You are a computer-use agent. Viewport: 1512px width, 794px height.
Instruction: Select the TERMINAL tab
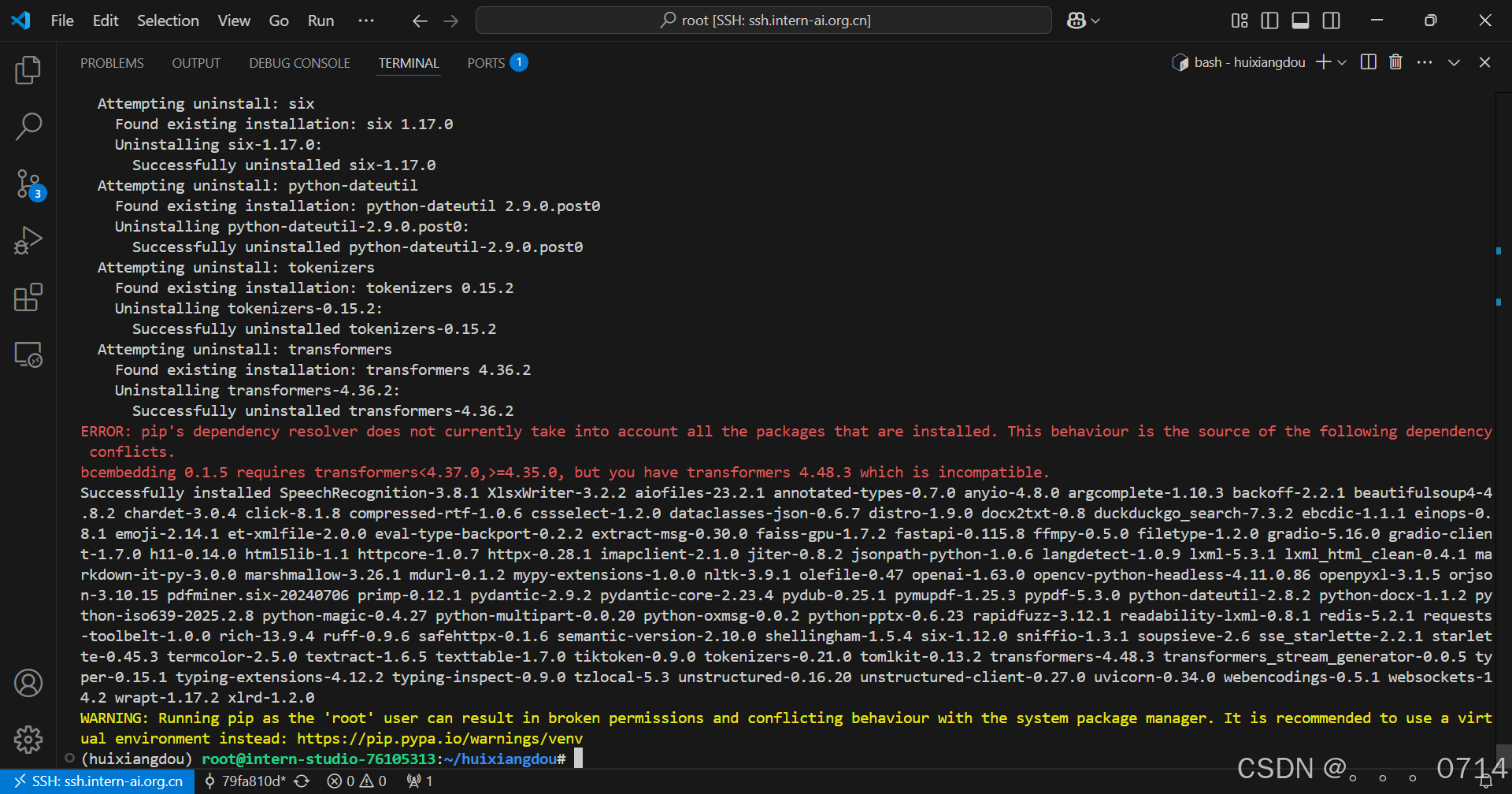[x=409, y=63]
